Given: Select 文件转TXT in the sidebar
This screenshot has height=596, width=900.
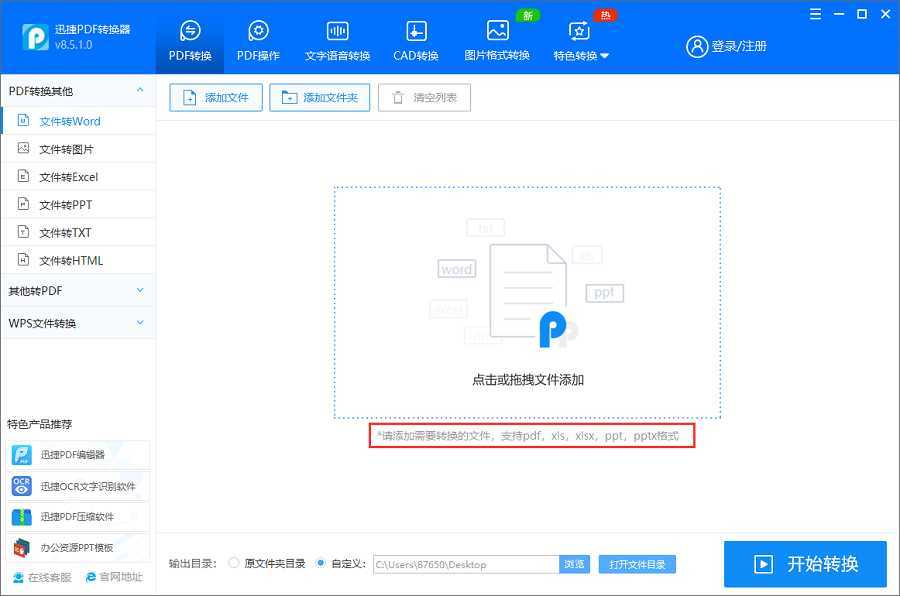Looking at the screenshot, I should point(79,233).
